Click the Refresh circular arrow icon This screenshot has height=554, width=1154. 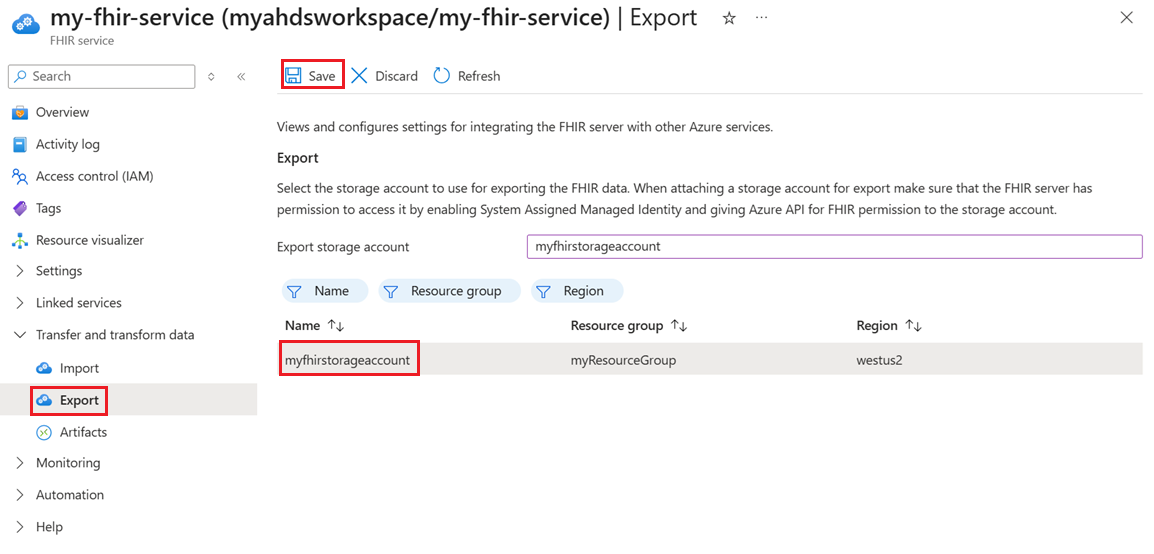click(x=442, y=76)
